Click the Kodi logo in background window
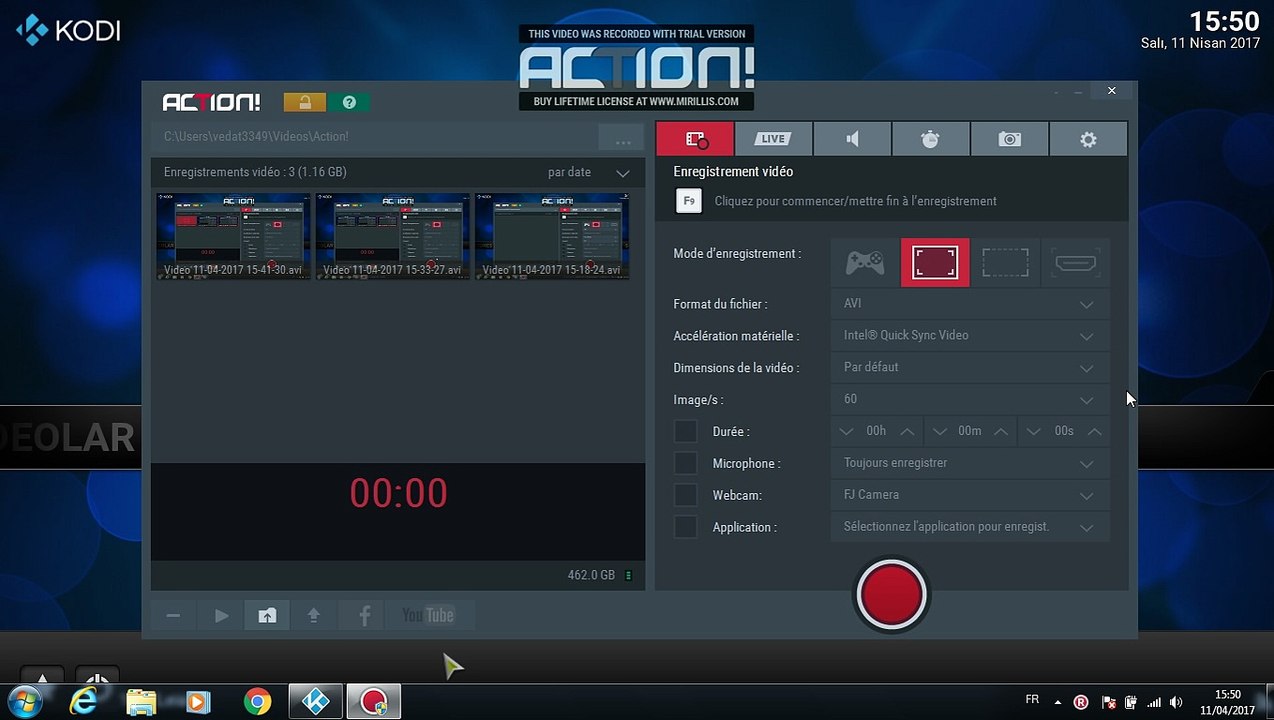1274x720 pixels. [x=68, y=30]
